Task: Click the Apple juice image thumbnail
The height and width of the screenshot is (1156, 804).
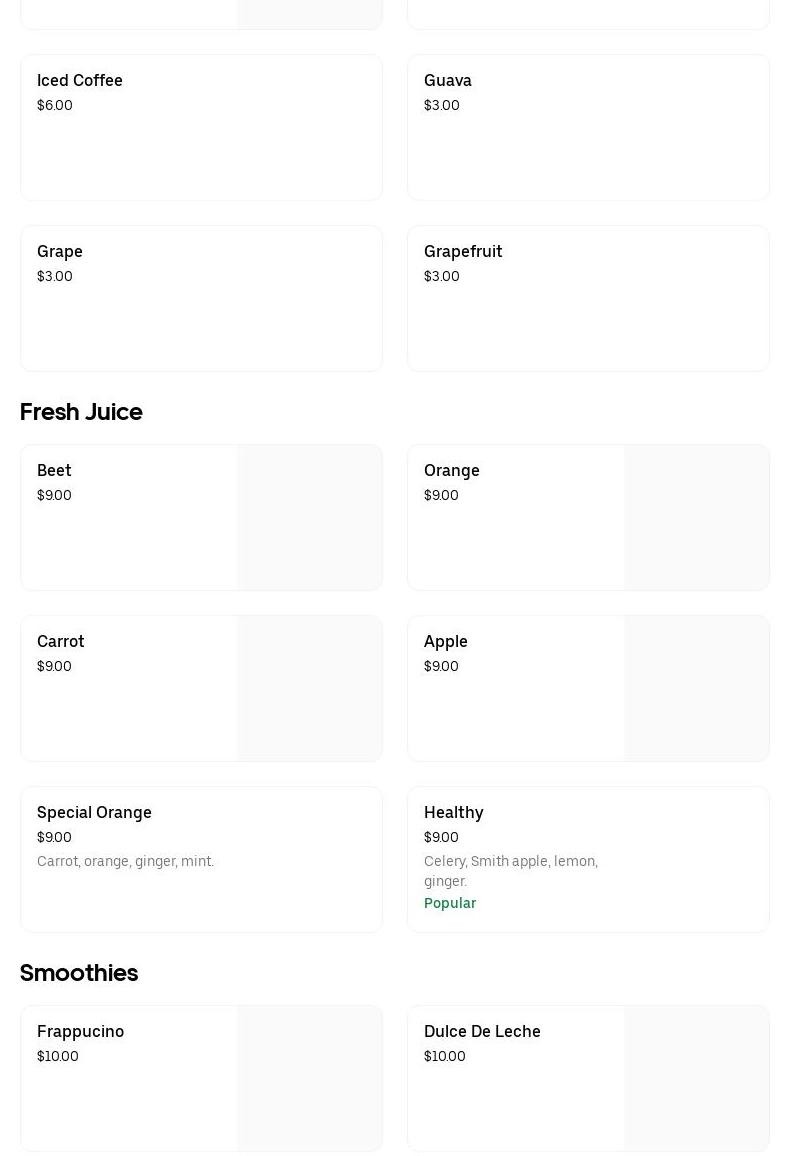Action: coord(696,689)
